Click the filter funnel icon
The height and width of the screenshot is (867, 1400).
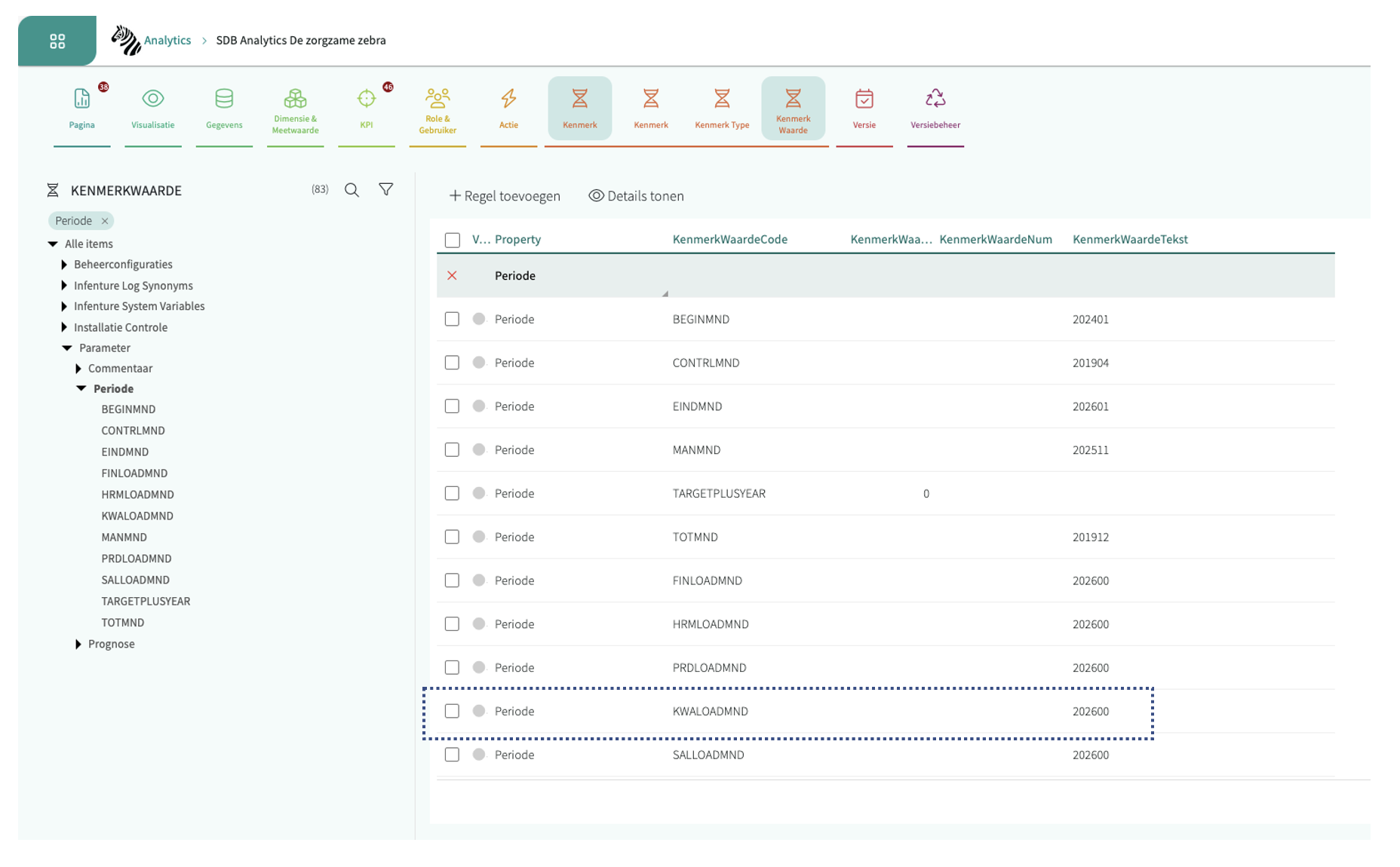click(x=385, y=190)
